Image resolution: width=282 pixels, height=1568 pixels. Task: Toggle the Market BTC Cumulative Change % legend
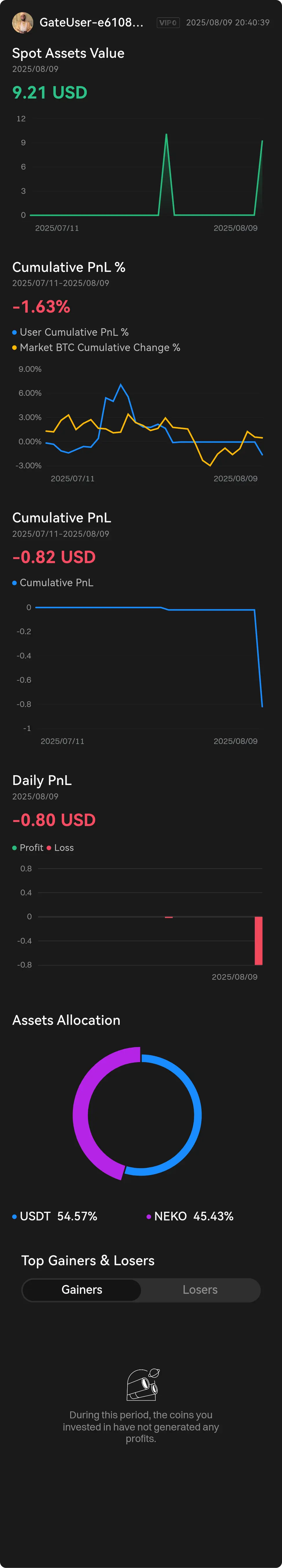(x=96, y=348)
